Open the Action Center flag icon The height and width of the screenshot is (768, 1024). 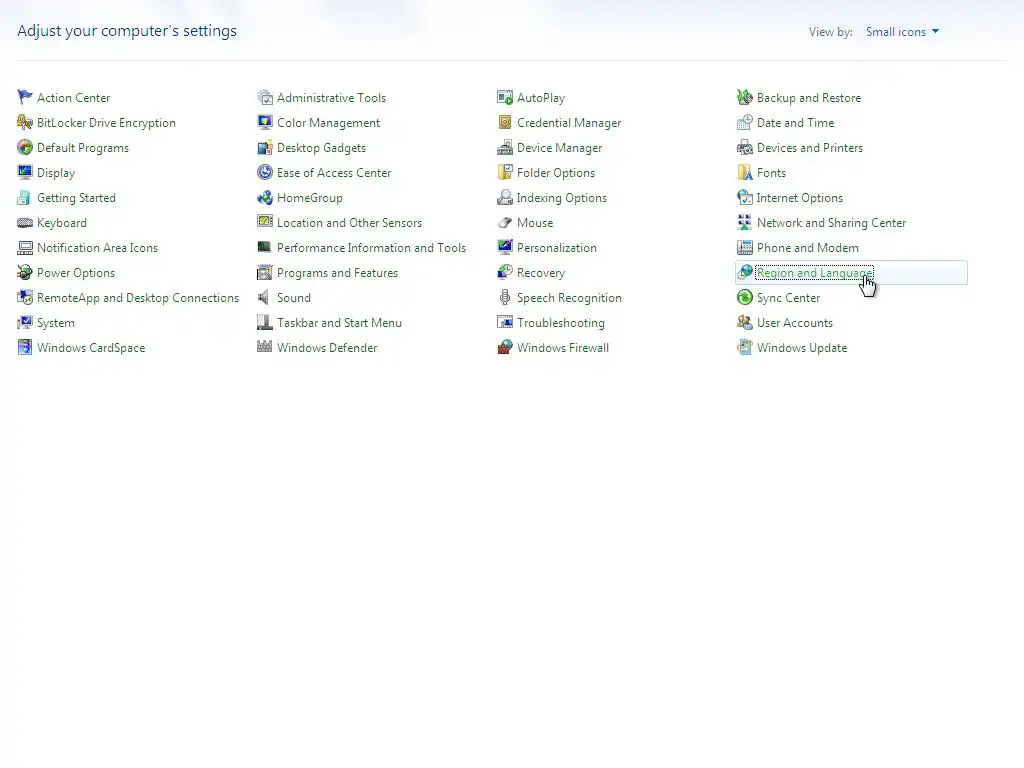tap(25, 97)
